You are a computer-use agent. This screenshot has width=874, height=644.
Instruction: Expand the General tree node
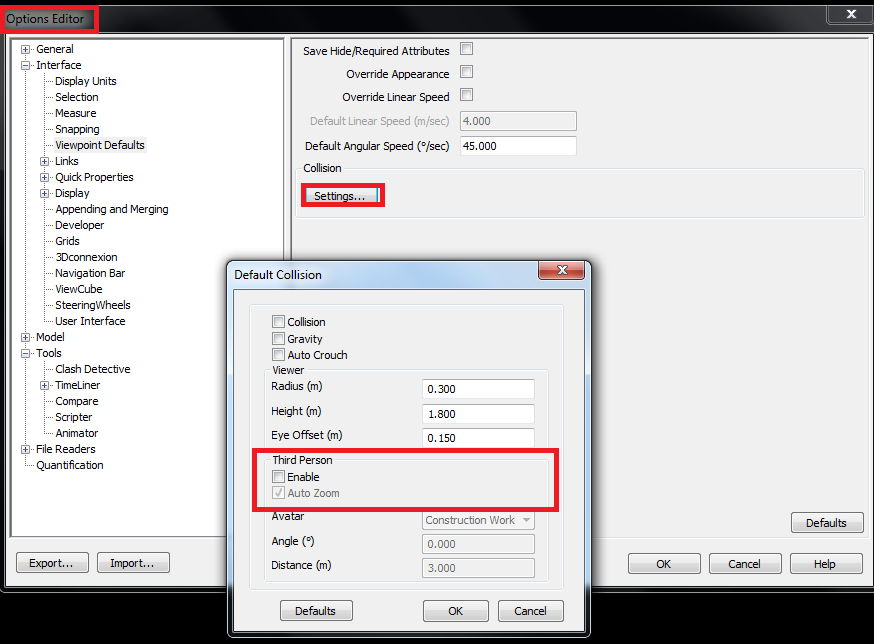click(x=23, y=48)
